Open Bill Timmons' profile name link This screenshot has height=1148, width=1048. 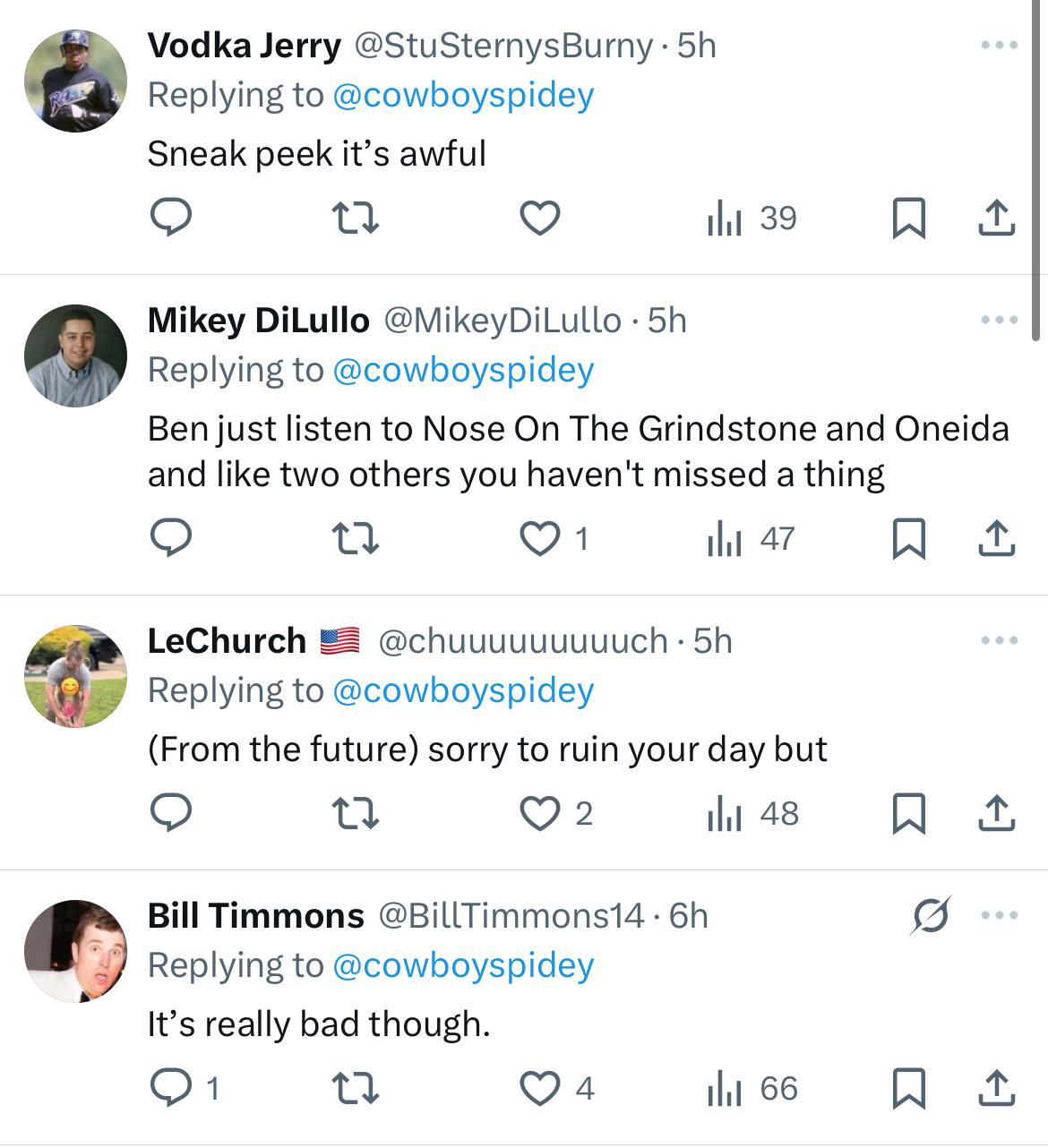[x=255, y=915]
